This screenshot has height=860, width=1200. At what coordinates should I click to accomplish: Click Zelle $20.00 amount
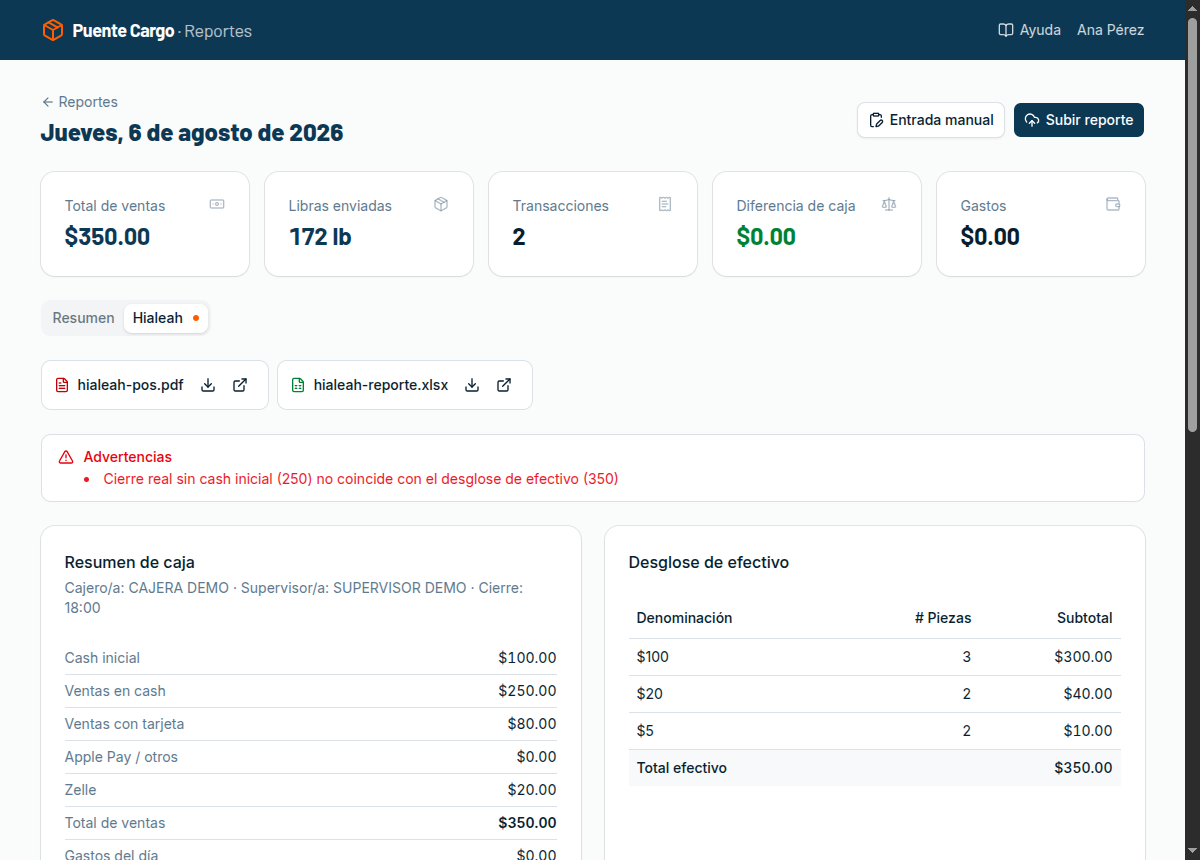[x=532, y=790]
